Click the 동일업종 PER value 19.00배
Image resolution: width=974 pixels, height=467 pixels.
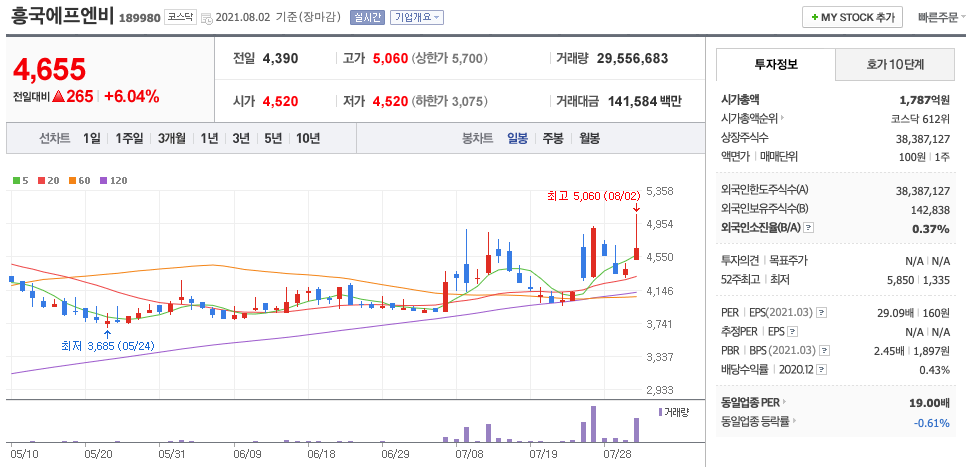coord(929,402)
